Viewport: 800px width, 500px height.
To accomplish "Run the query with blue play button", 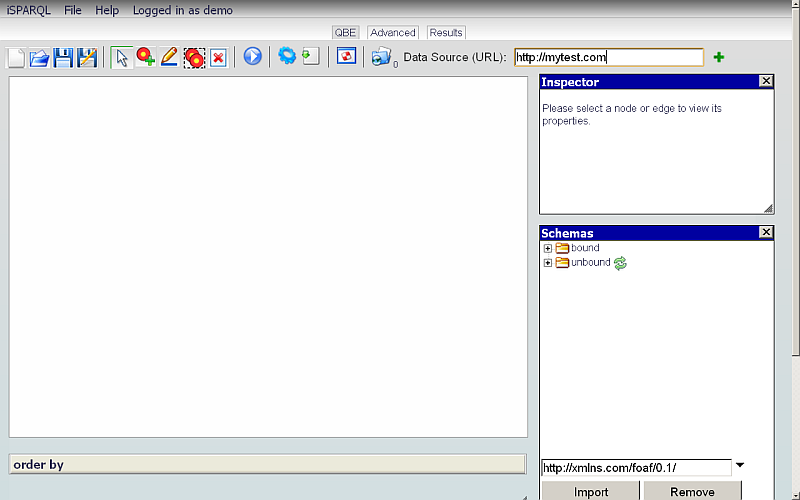I will point(253,56).
